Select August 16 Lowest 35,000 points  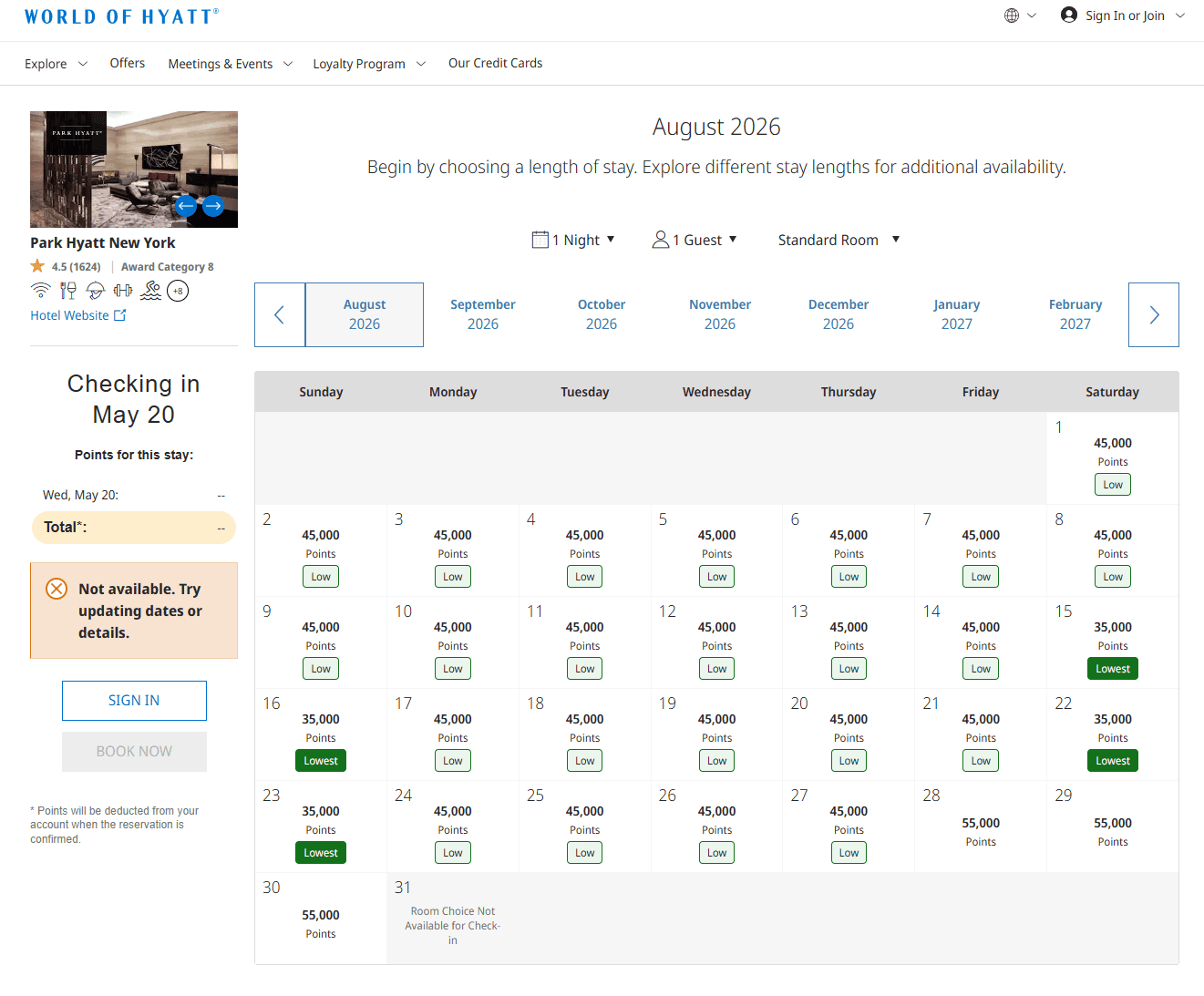click(x=321, y=735)
